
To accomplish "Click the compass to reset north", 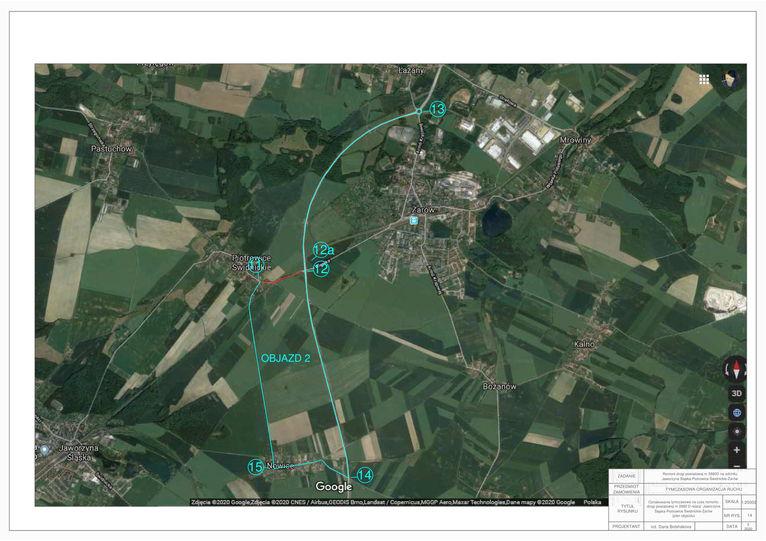I will point(736,369).
